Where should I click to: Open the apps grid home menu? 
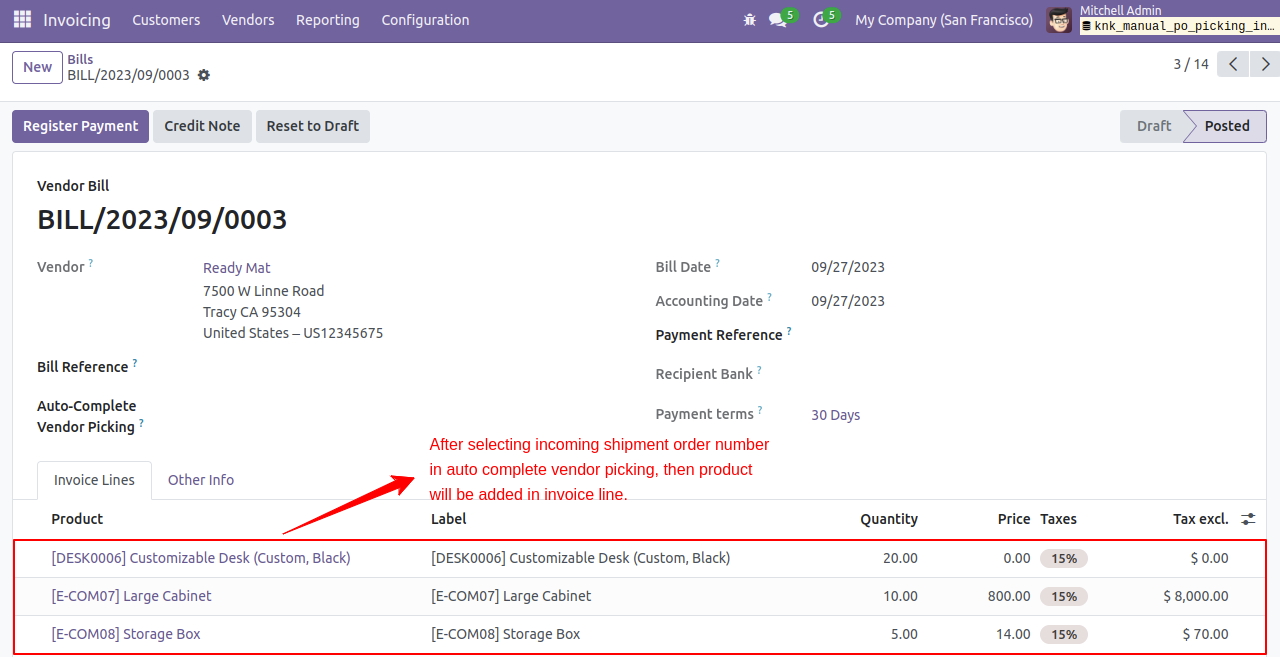22,20
